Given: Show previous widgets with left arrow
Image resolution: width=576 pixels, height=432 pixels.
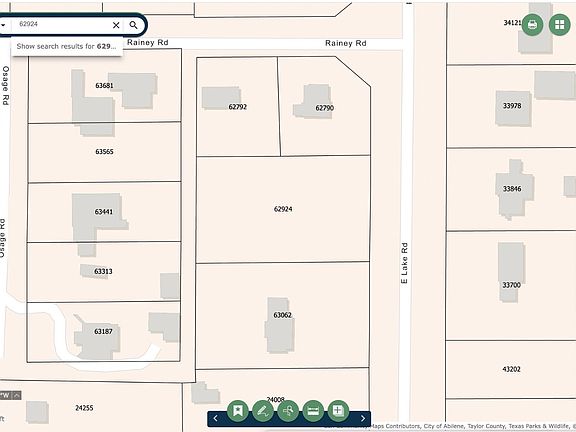Looking at the screenshot, I should (x=216, y=418).
